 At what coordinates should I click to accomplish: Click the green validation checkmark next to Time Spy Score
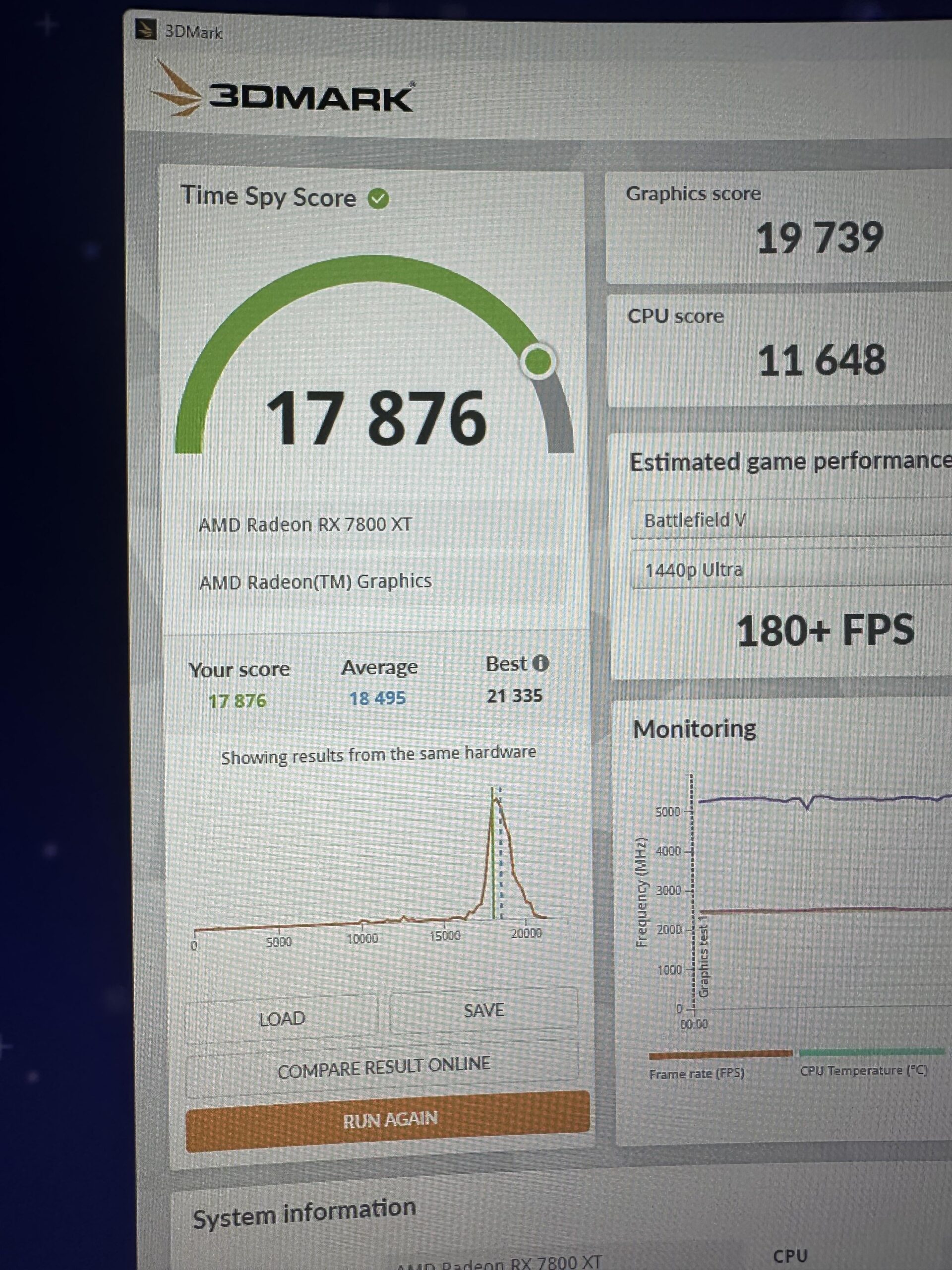(378, 199)
